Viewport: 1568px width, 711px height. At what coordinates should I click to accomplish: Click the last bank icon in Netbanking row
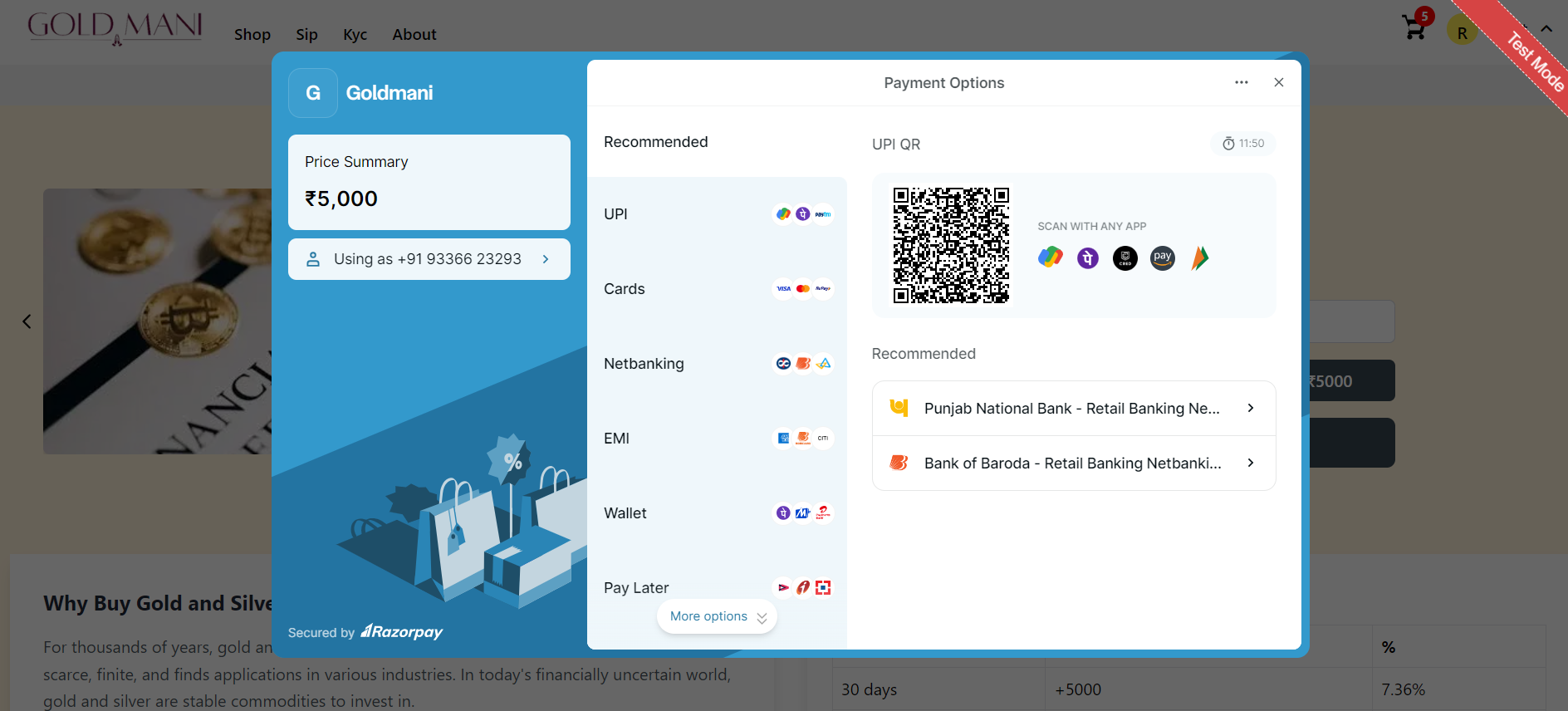tap(823, 364)
